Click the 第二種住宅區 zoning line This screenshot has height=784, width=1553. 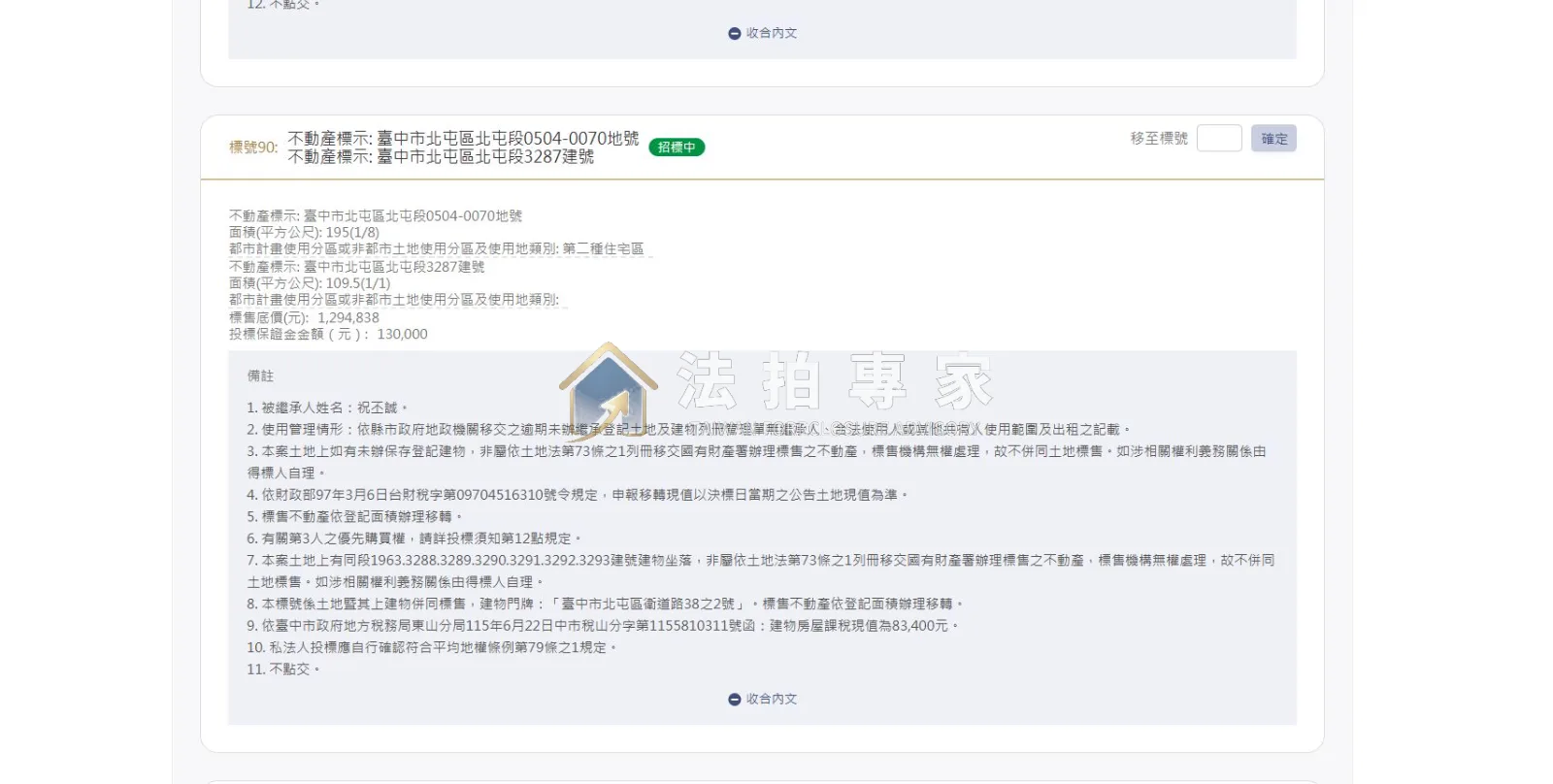(x=437, y=249)
